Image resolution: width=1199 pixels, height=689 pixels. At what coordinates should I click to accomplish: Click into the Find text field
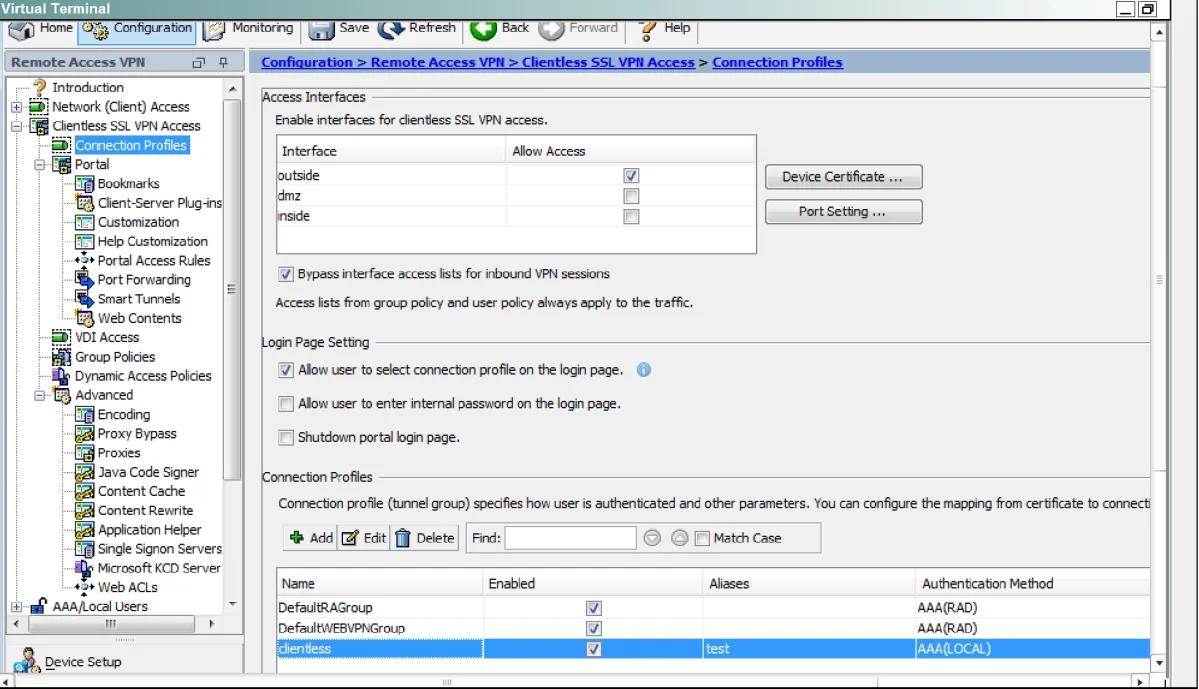(x=570, y=538)
